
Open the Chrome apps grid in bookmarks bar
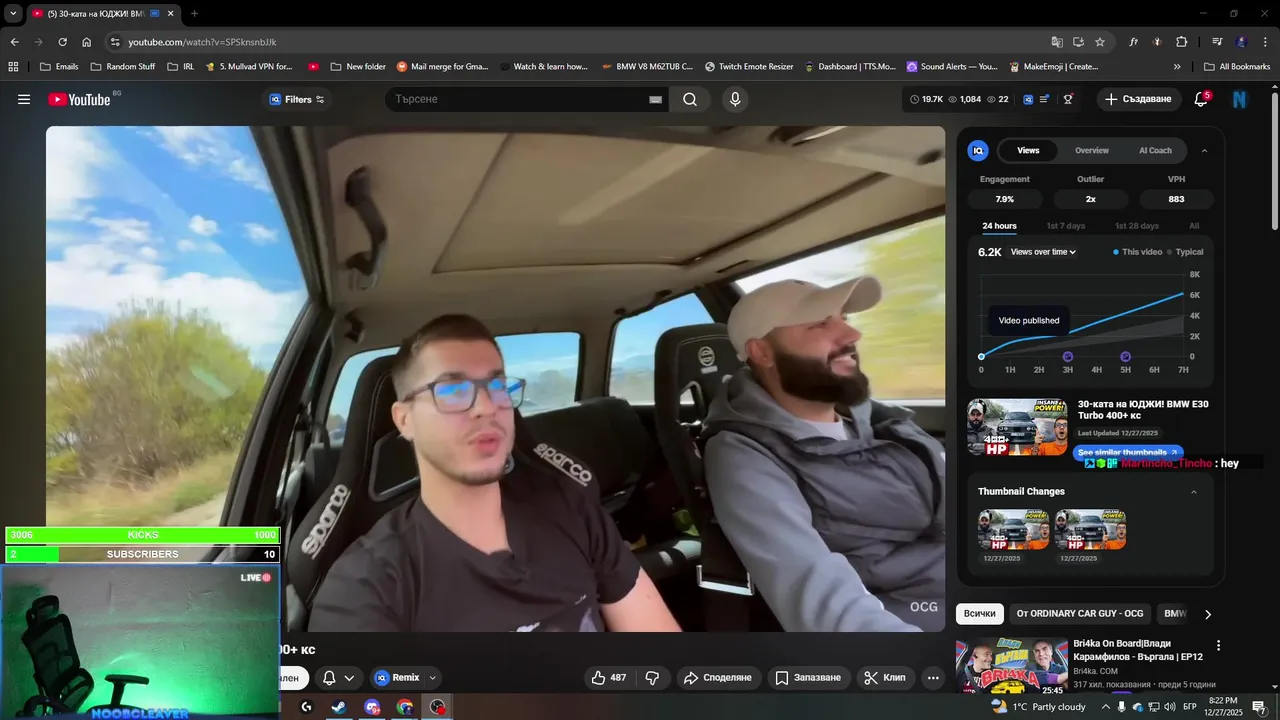(13, 67)
